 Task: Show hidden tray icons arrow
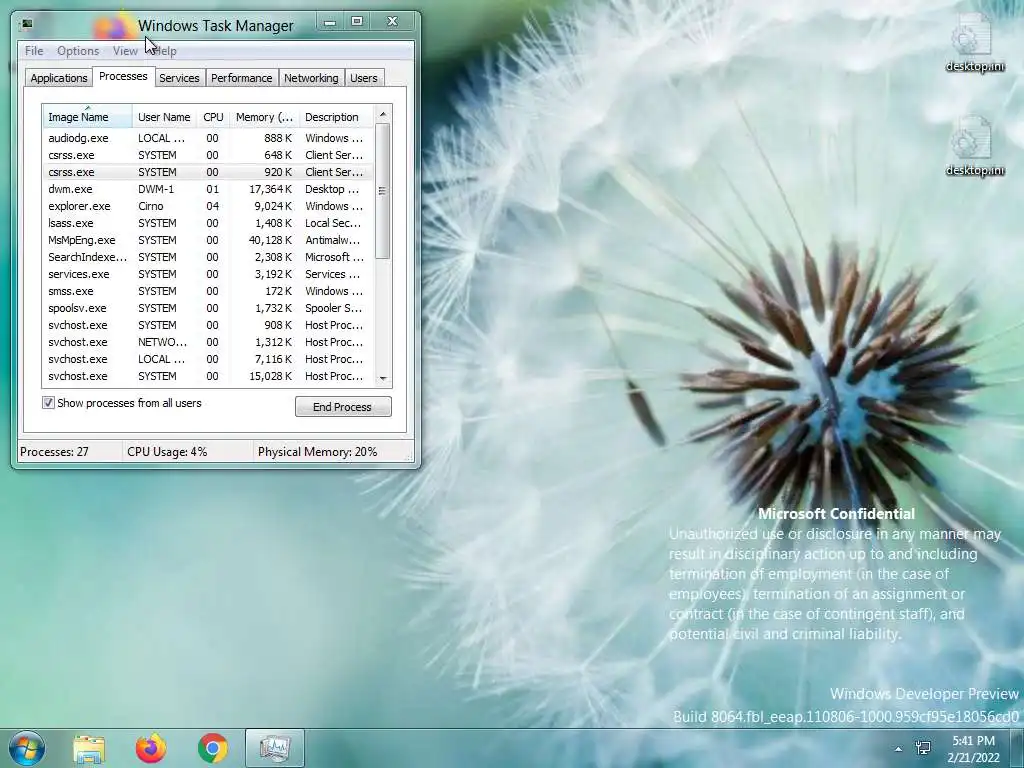coord(899,749)
